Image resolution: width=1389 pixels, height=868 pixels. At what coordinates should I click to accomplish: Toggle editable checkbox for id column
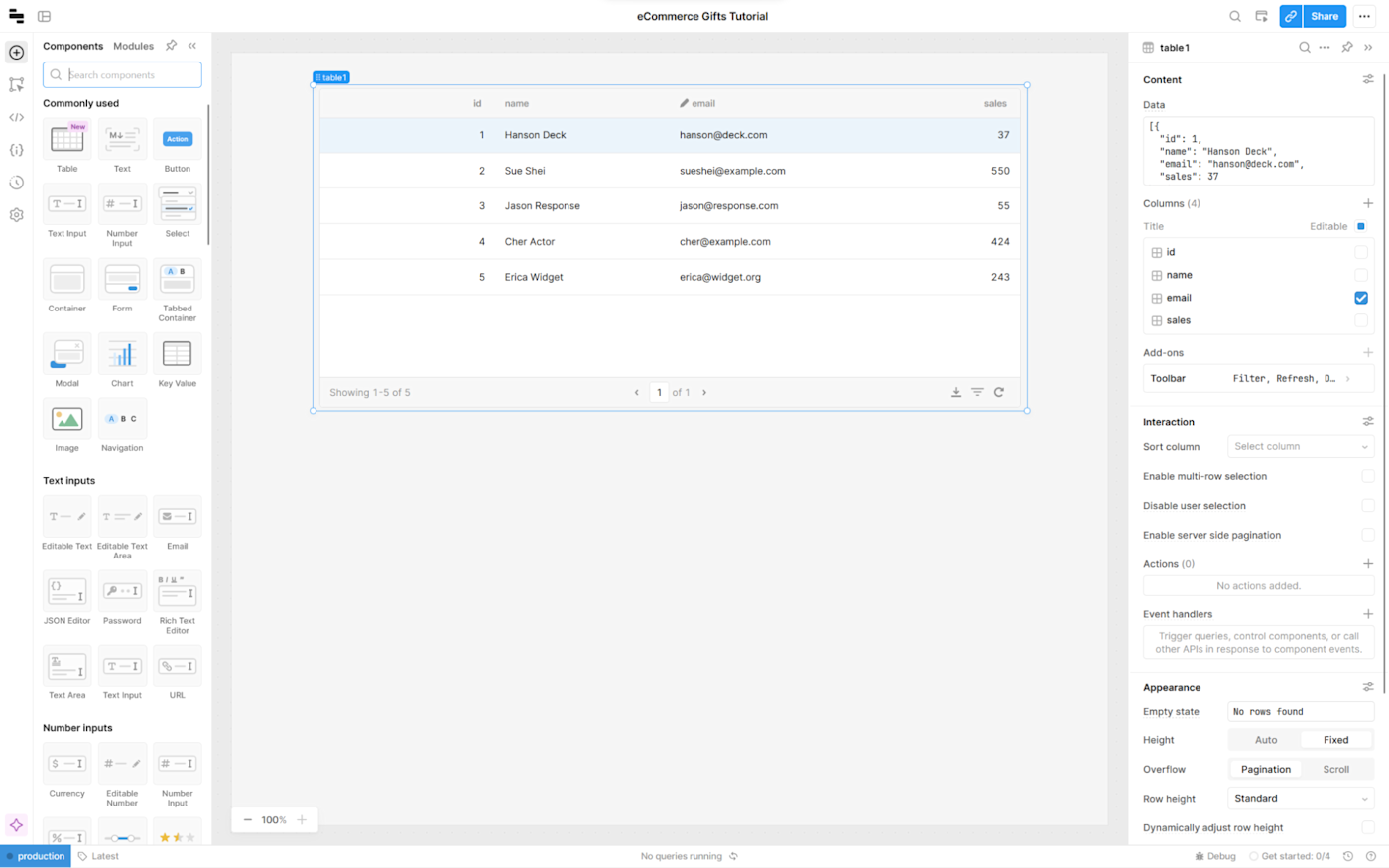point(1361,252)
